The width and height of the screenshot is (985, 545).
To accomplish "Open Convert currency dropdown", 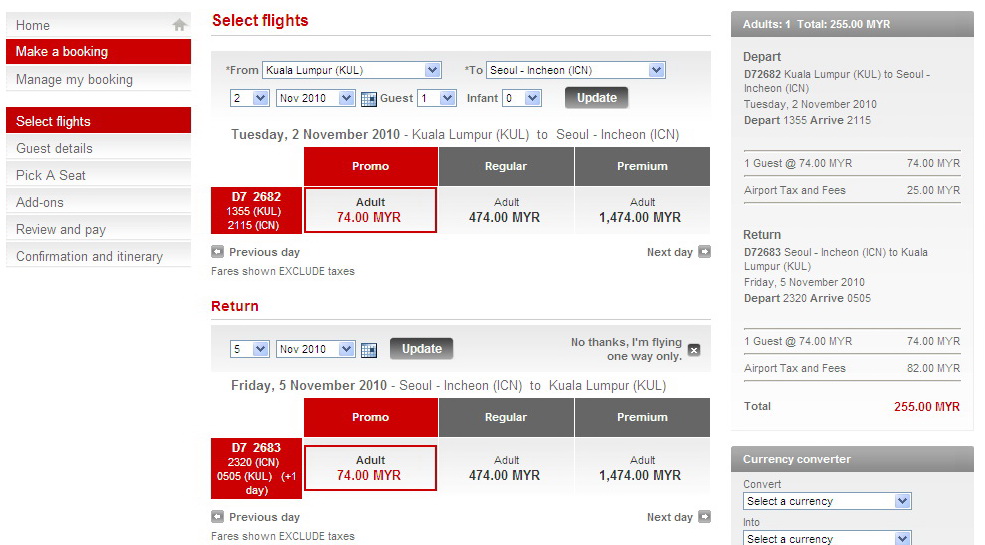I will point(902,501).
